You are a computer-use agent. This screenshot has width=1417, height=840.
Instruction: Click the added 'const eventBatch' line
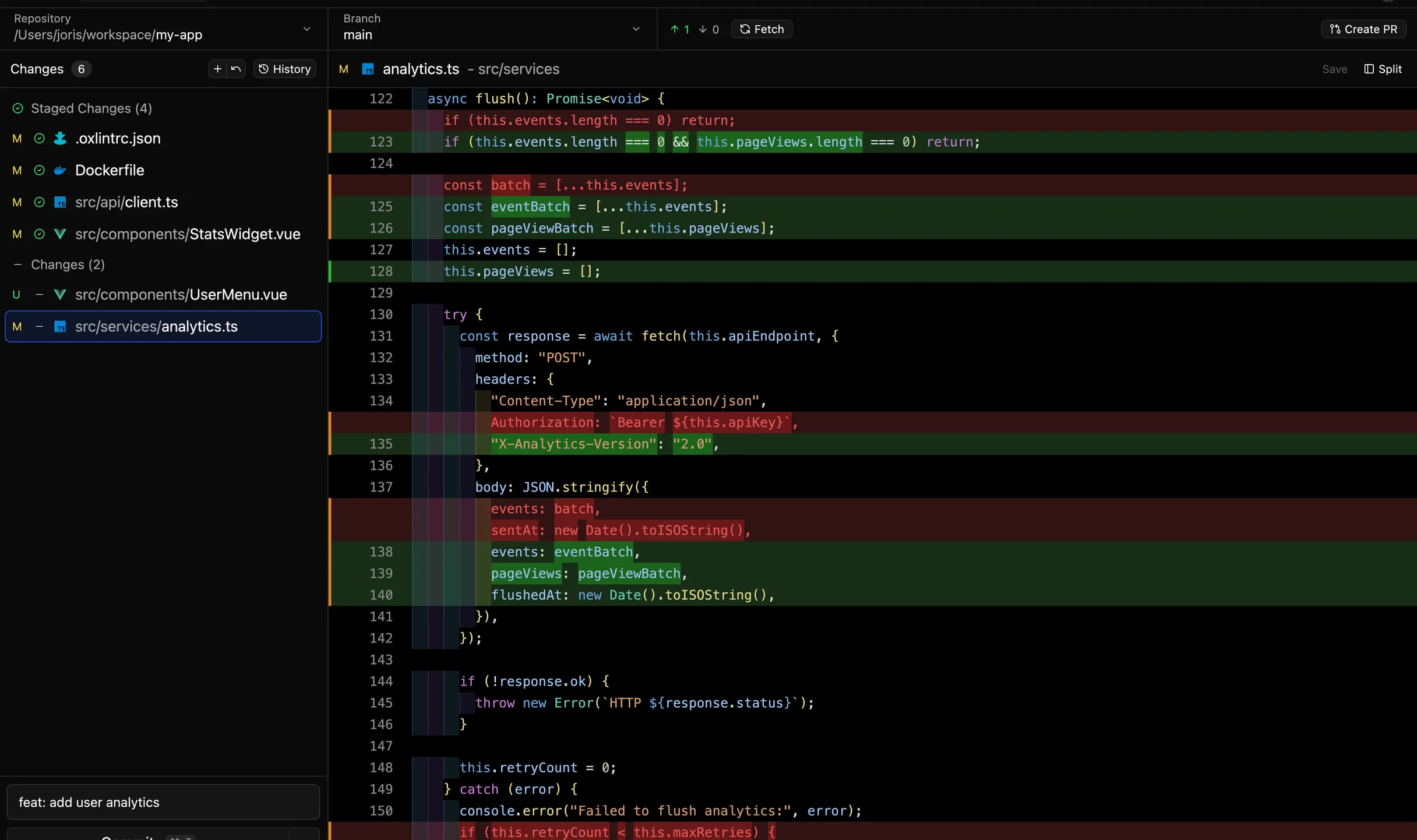click(873, 207)
